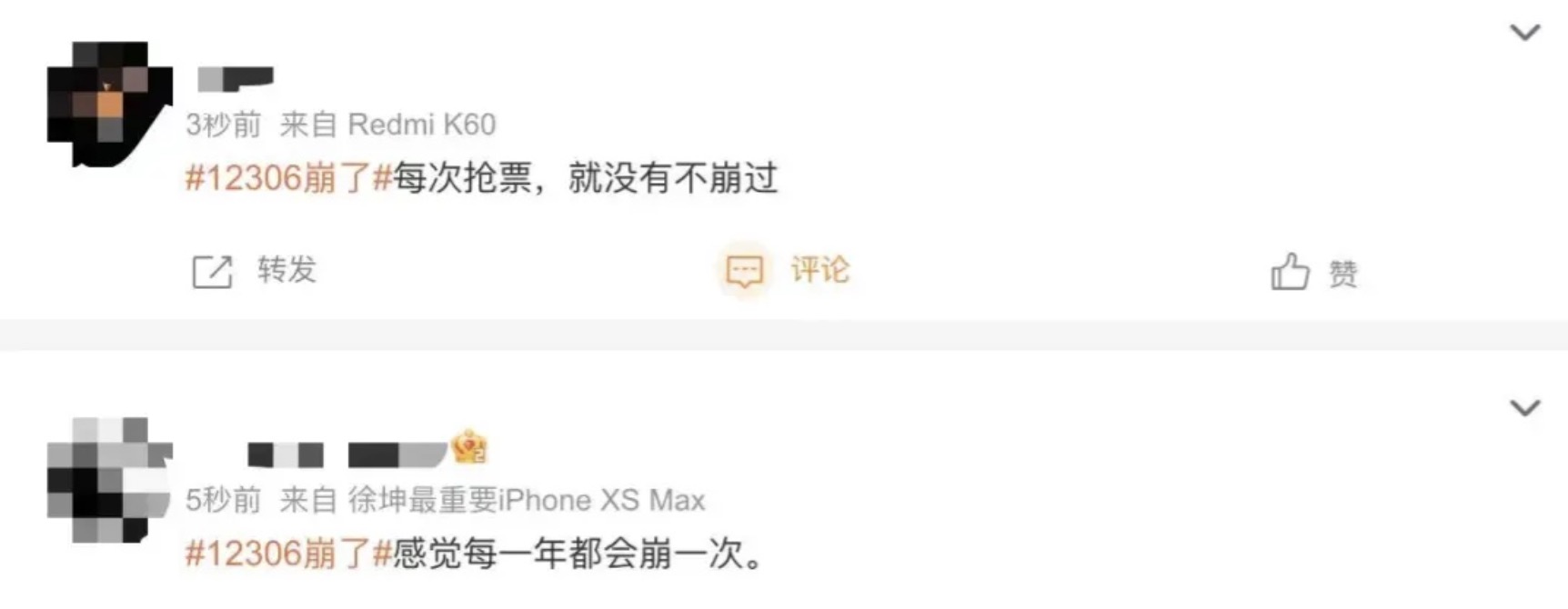
Task: Open the second poster's blurred username
Action: click(347, 454)
